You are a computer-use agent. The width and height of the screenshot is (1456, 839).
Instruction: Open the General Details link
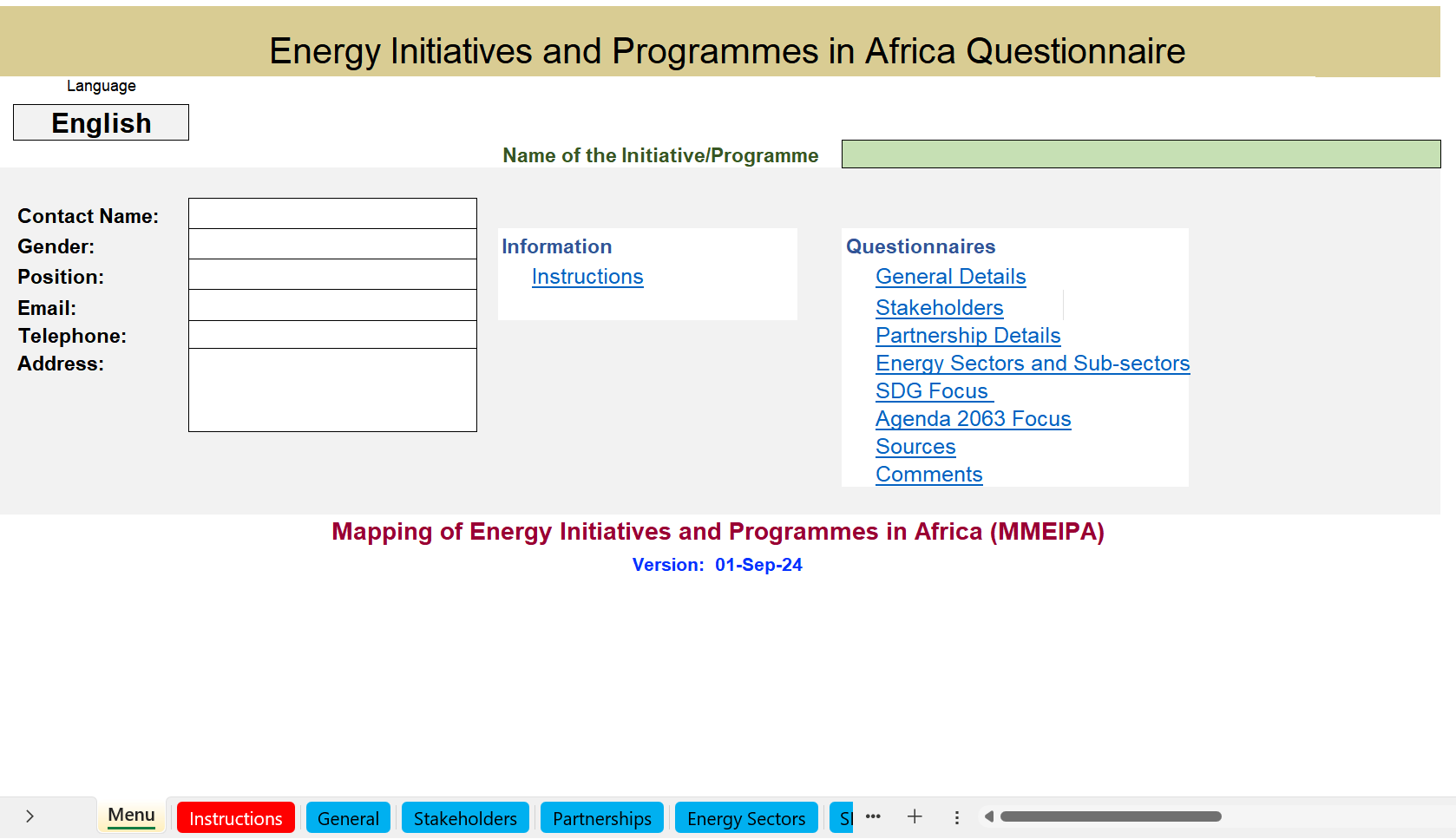951,277
